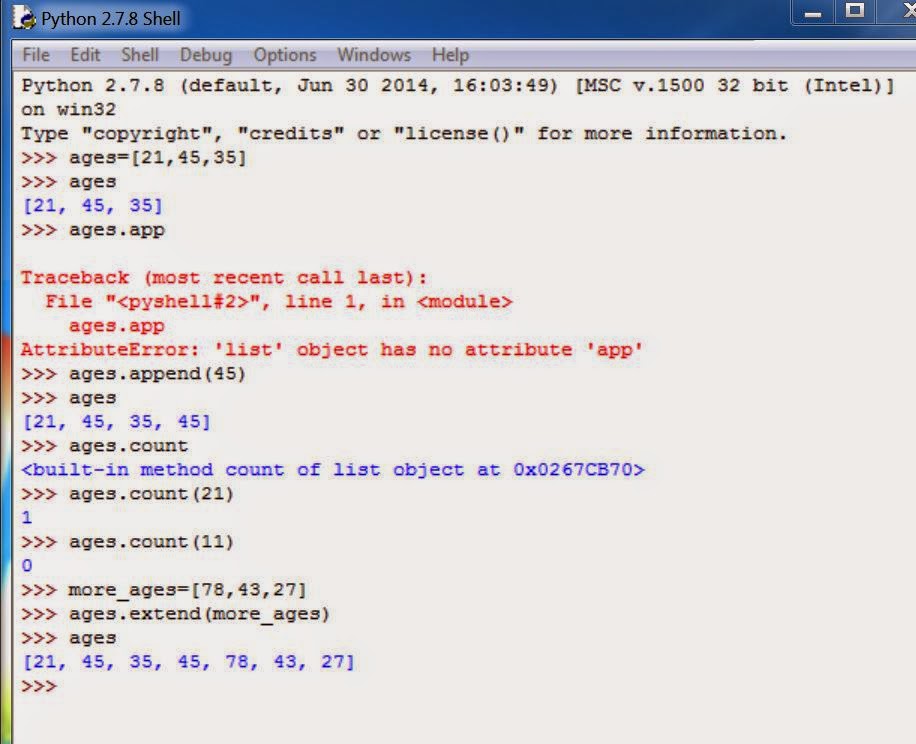Click the output '[21, 45, 35, 45]'
Image resolution: width=916 pixels, height=744 pixels.
116,422
